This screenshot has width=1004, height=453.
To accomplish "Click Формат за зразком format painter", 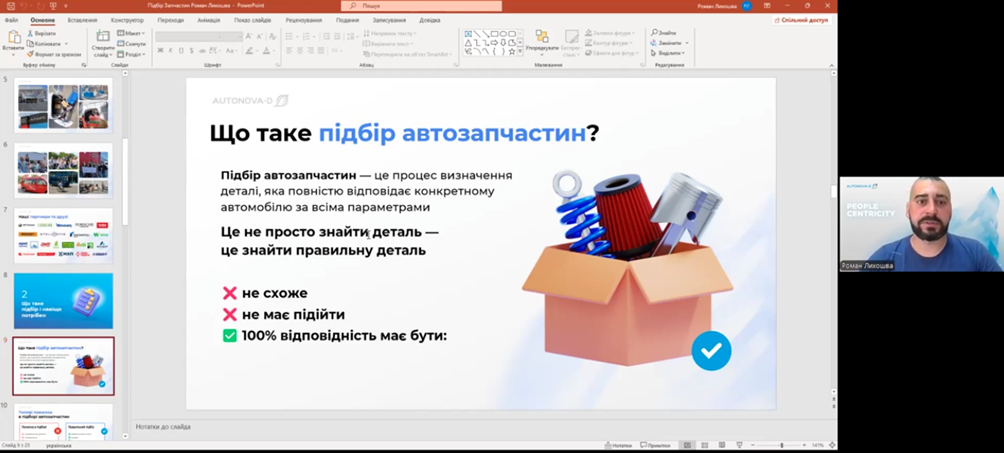I will [x=54, y=54].
